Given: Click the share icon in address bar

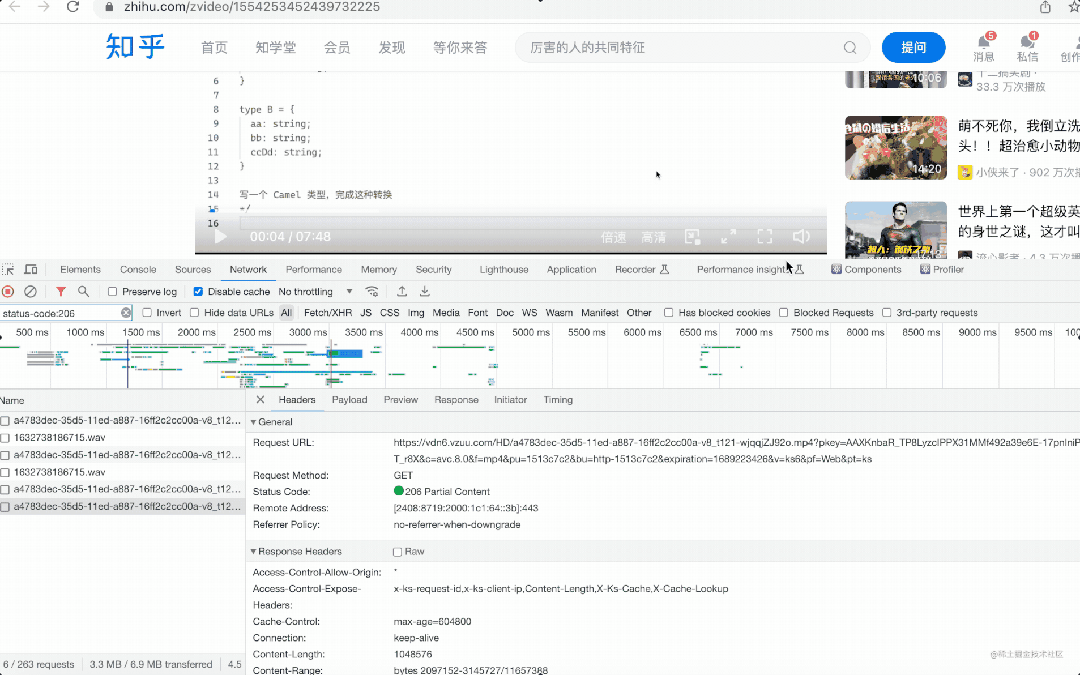Looking at the screenshot, I should pos(1045,7).
